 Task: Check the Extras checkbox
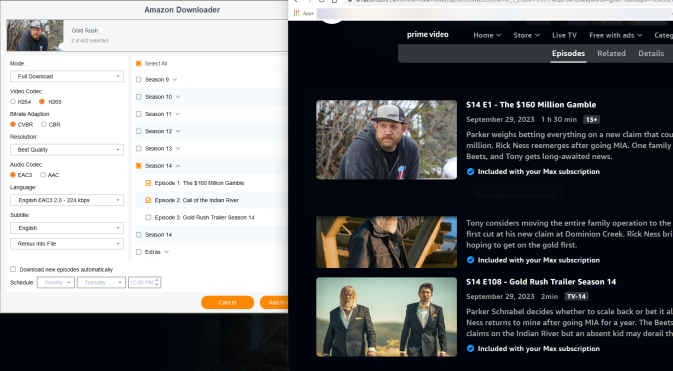139,252
